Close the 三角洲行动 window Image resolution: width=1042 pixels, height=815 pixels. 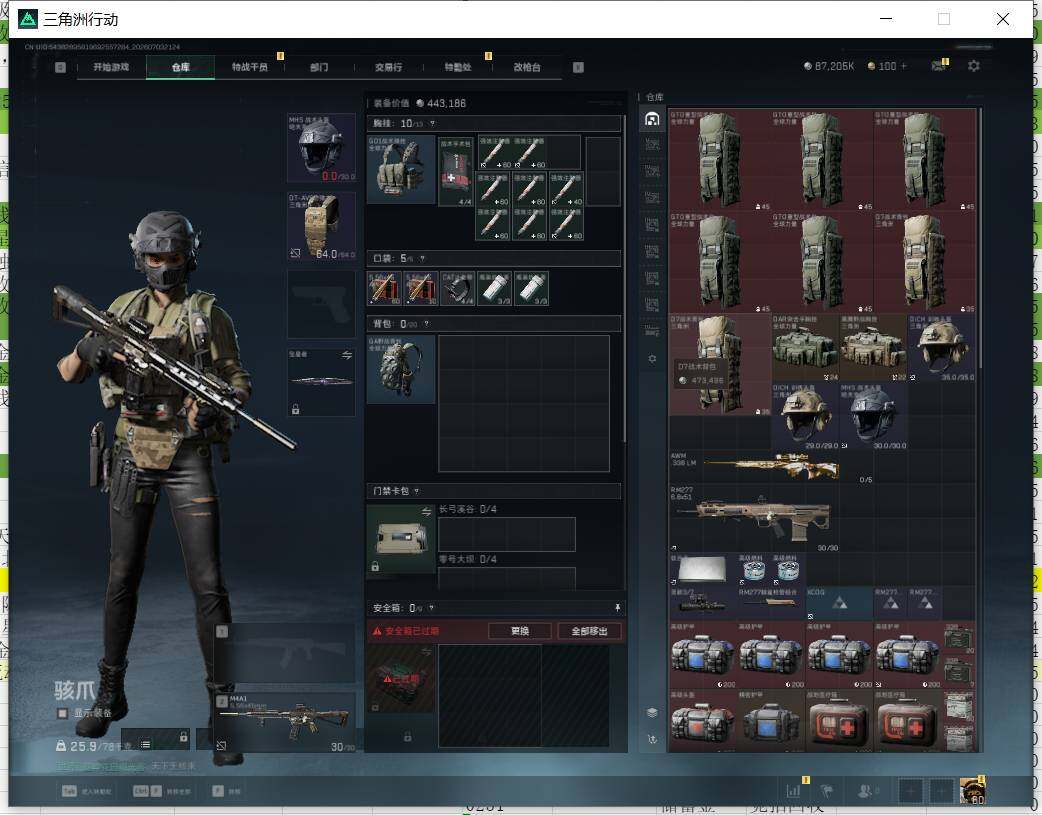(1003, 19)
